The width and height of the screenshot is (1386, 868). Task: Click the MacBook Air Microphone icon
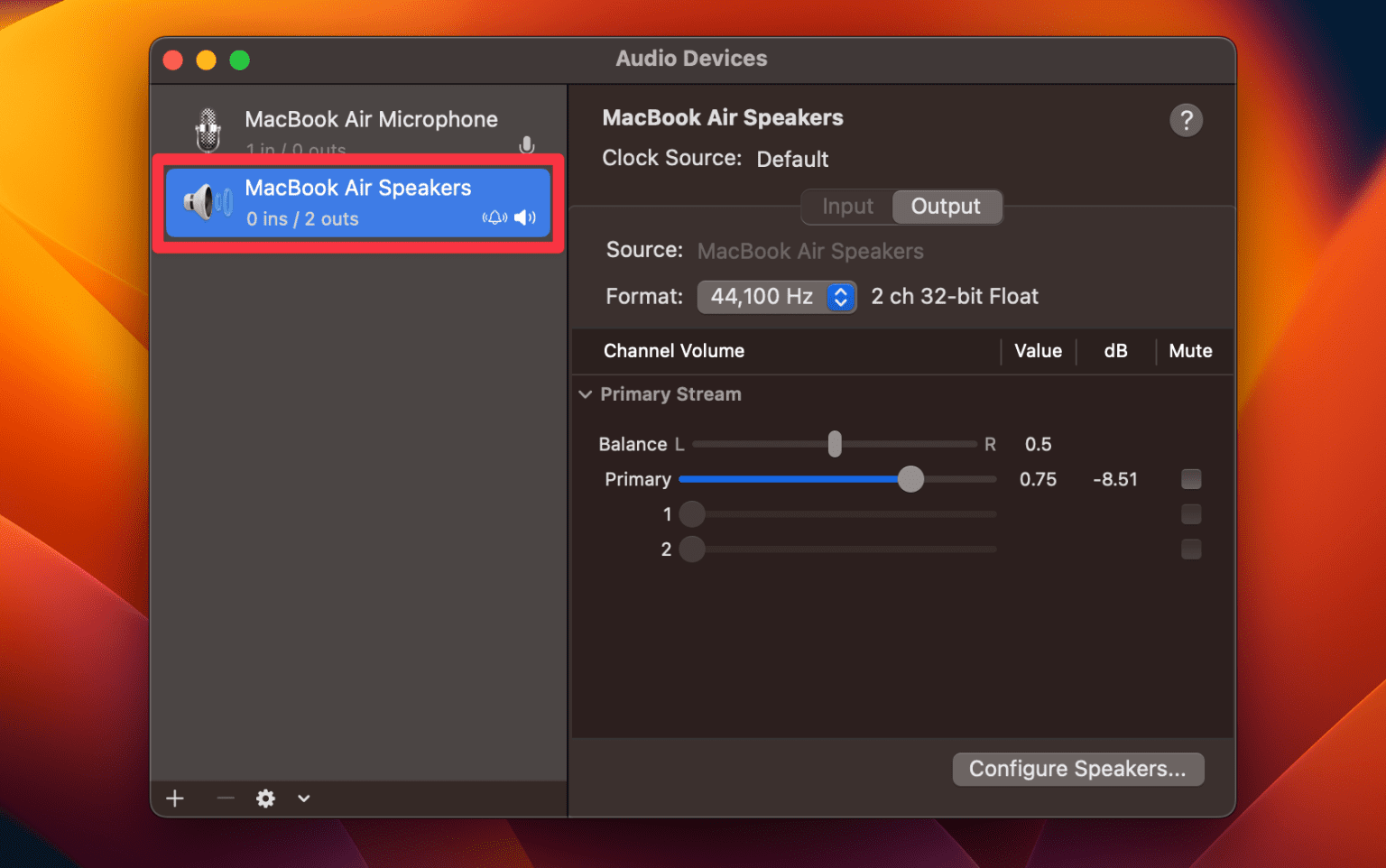tap(208, 130)
